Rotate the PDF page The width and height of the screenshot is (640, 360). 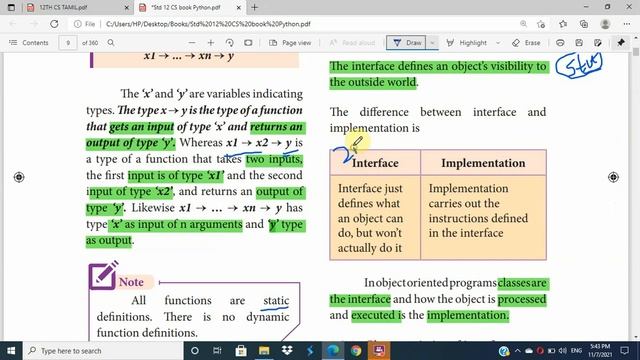coord(229,42)
